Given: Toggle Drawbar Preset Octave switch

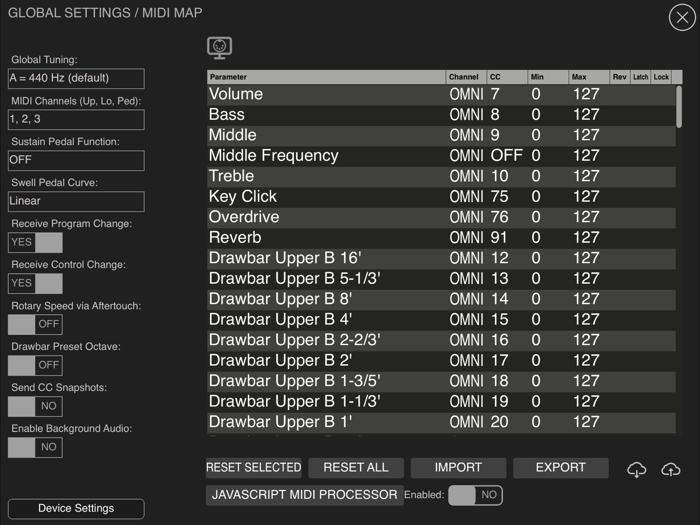Looking at the screenshot, I should tap(35, 365).
